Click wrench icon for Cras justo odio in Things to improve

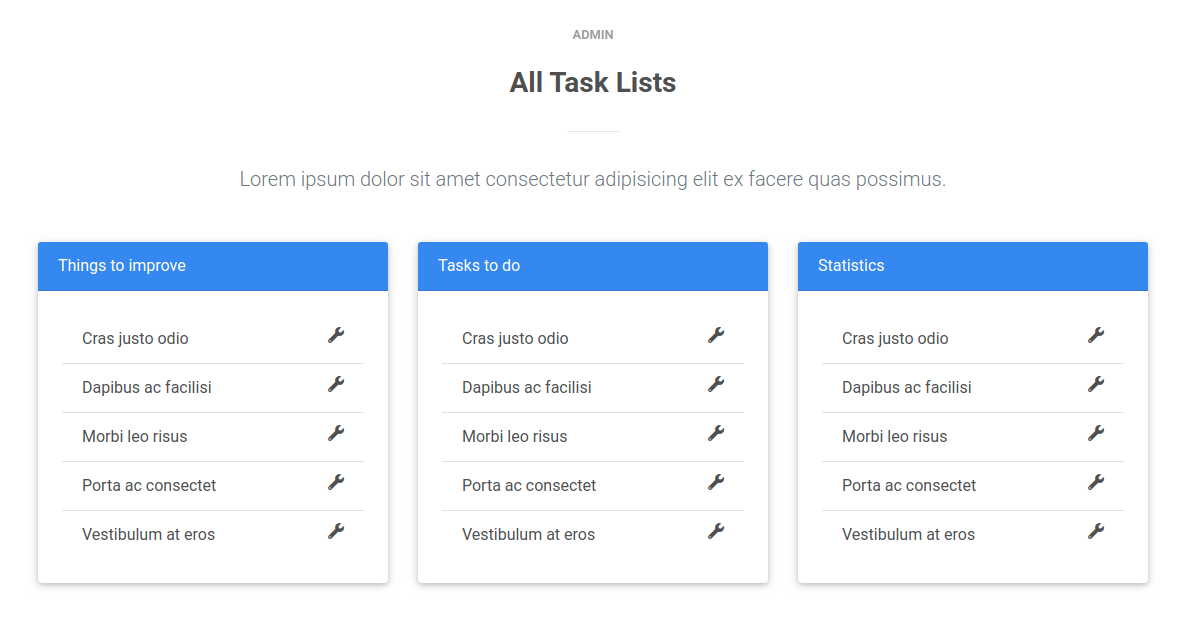pyautogui.click(x=336, y=335)
